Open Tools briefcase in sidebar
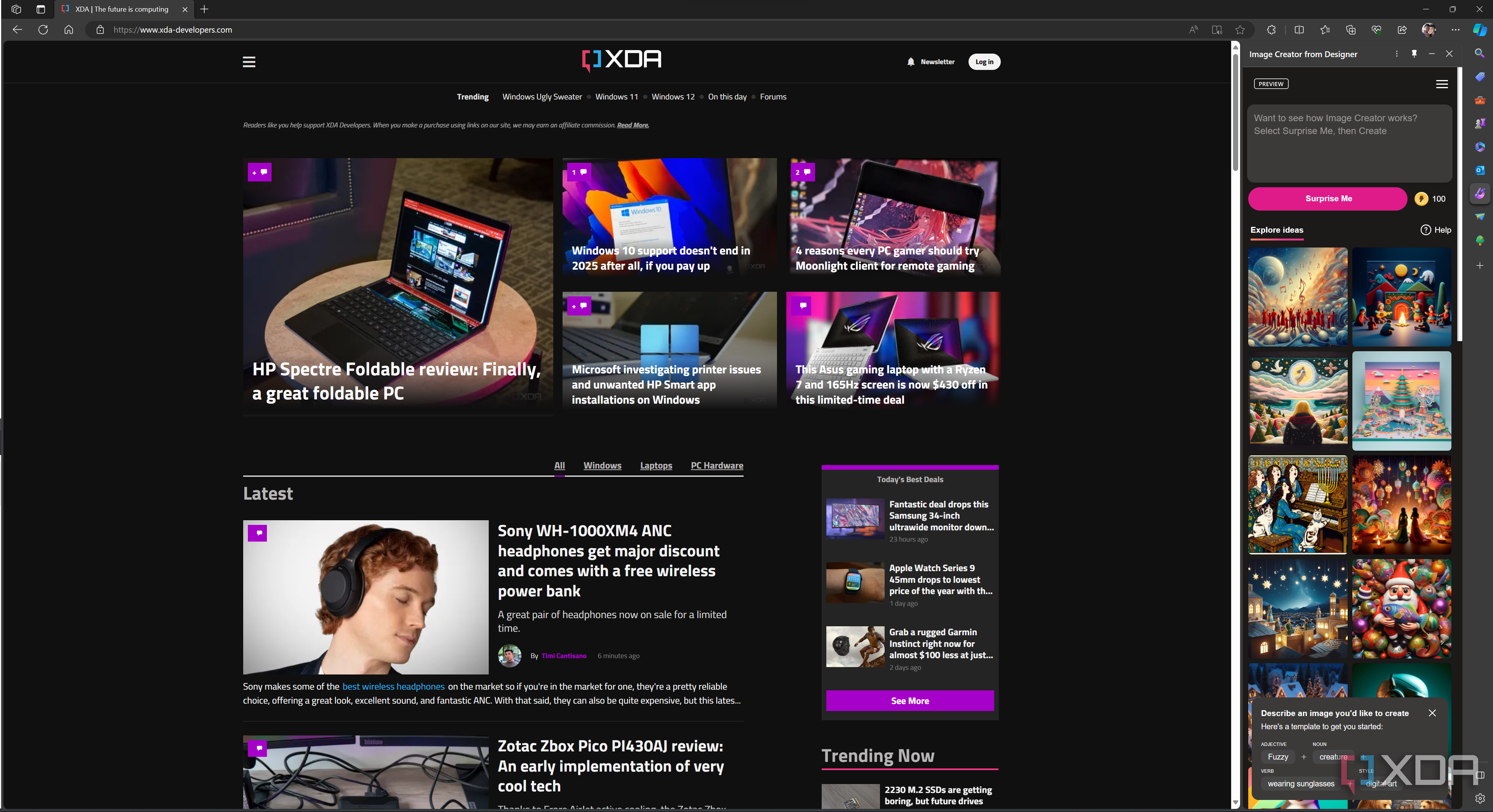Viewport: 1493px width, 812px height. point(1480,100)
